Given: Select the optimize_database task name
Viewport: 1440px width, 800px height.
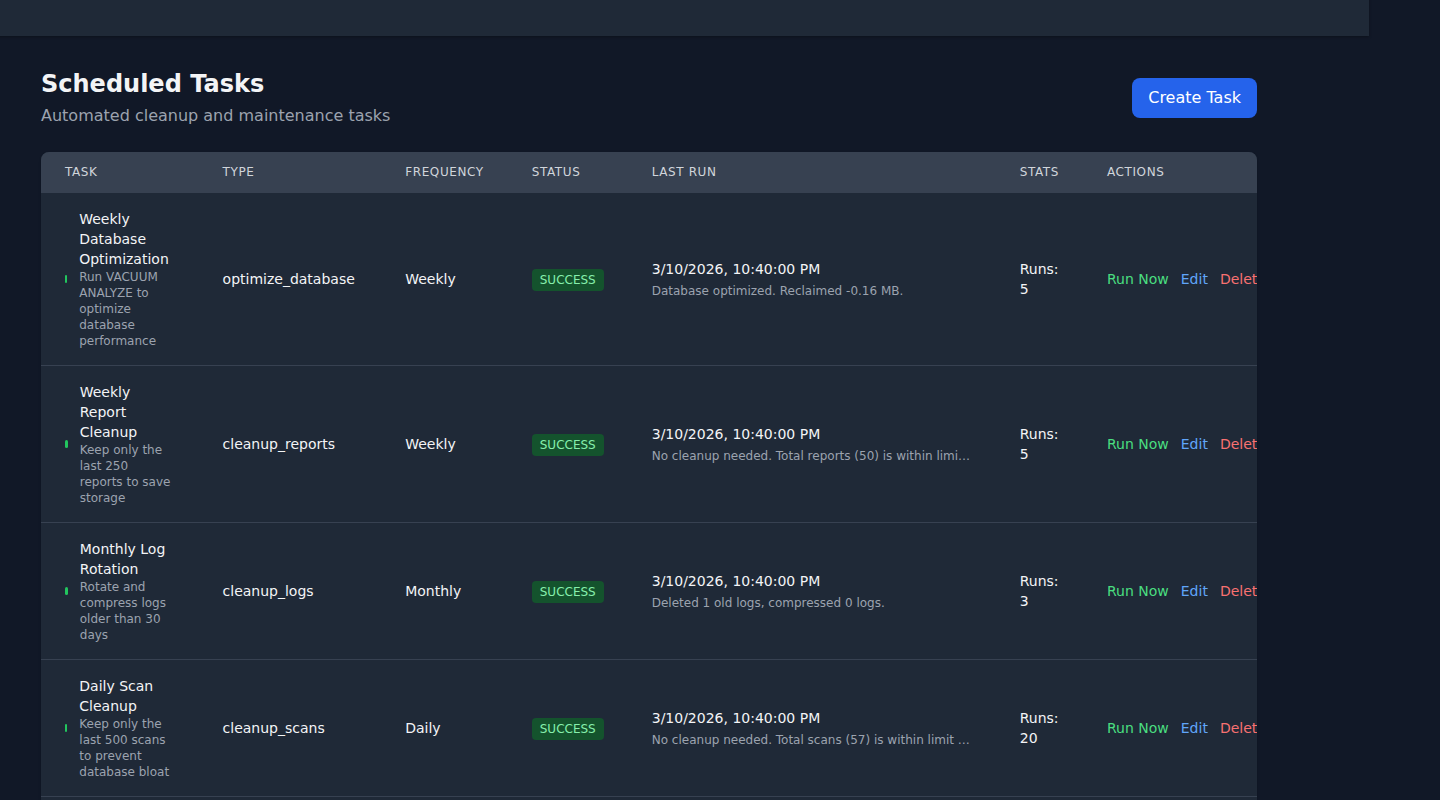Looking at the screenshot, I should click(289, 279).
